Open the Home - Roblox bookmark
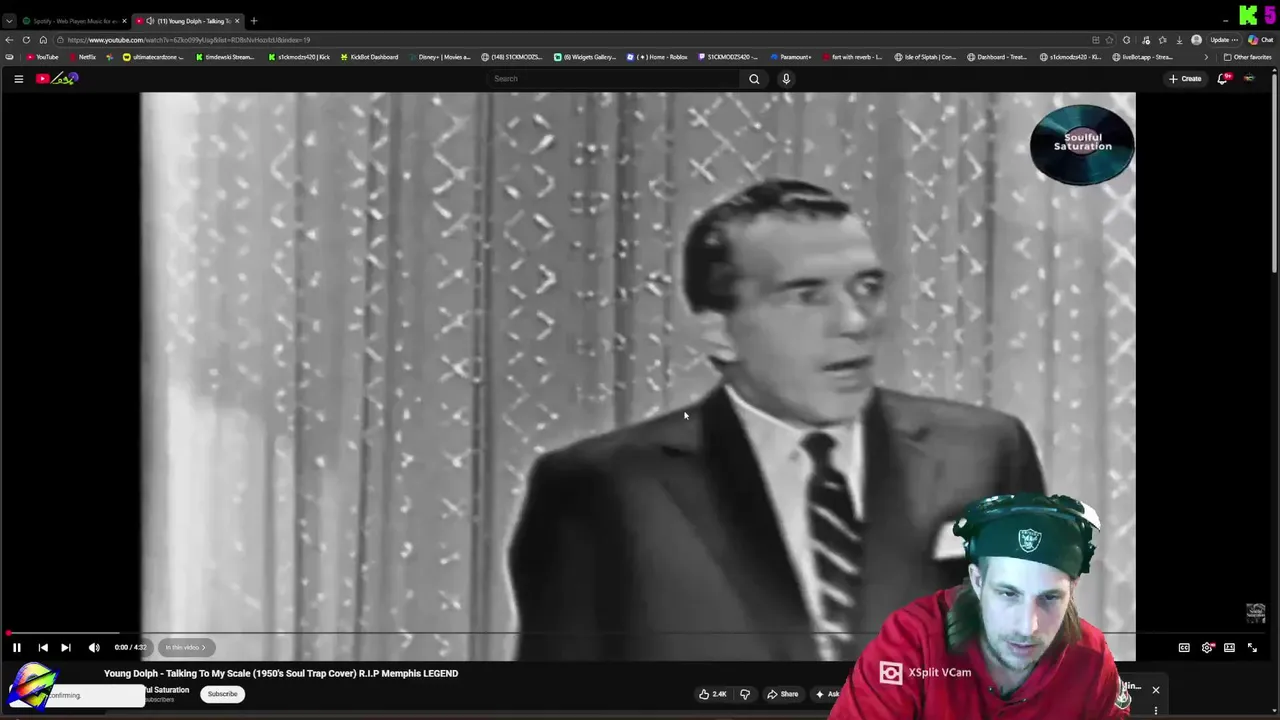 point(657,57)
